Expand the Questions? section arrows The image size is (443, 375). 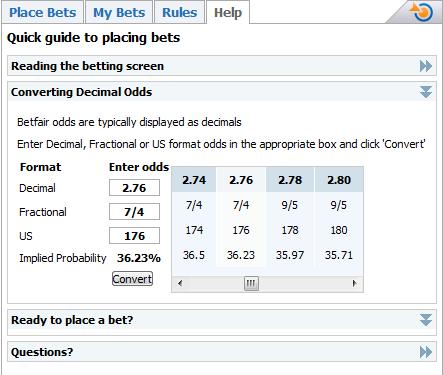(426, 352)
